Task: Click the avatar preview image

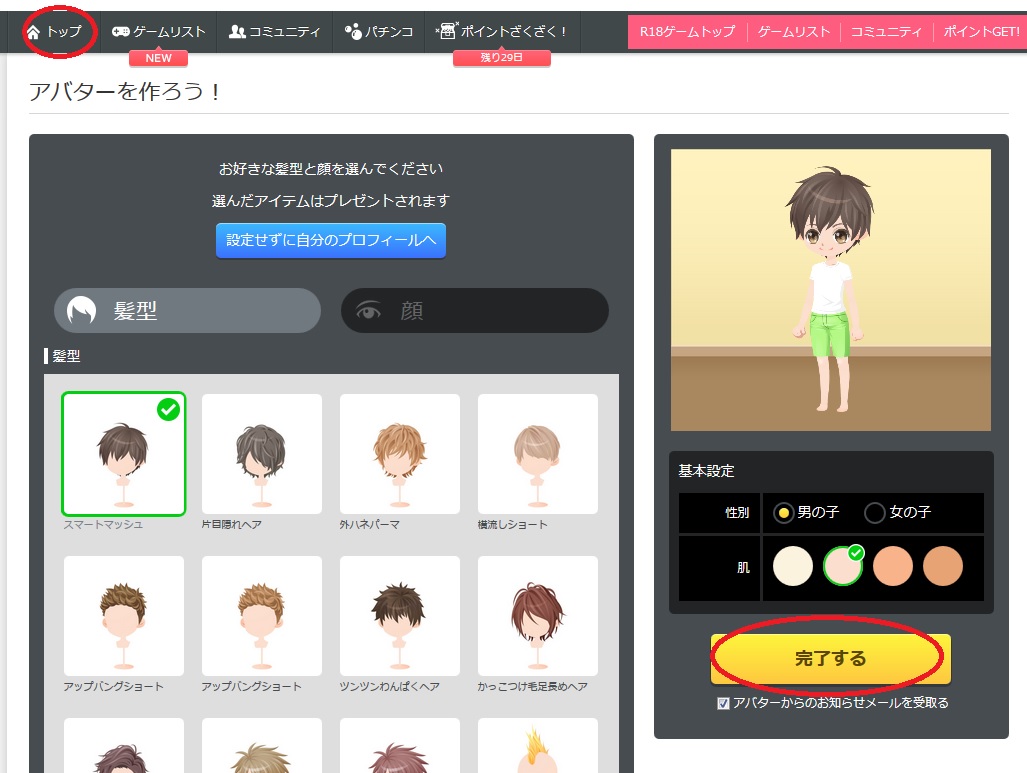Action: (831, 290)
